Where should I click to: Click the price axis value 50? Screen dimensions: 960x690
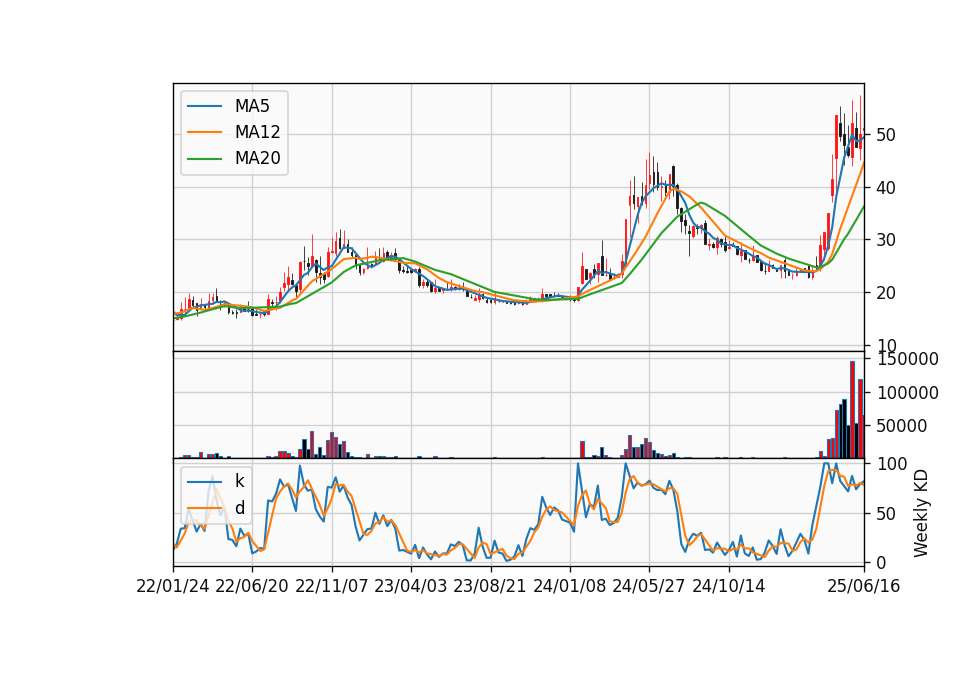(x=885, y=135)
